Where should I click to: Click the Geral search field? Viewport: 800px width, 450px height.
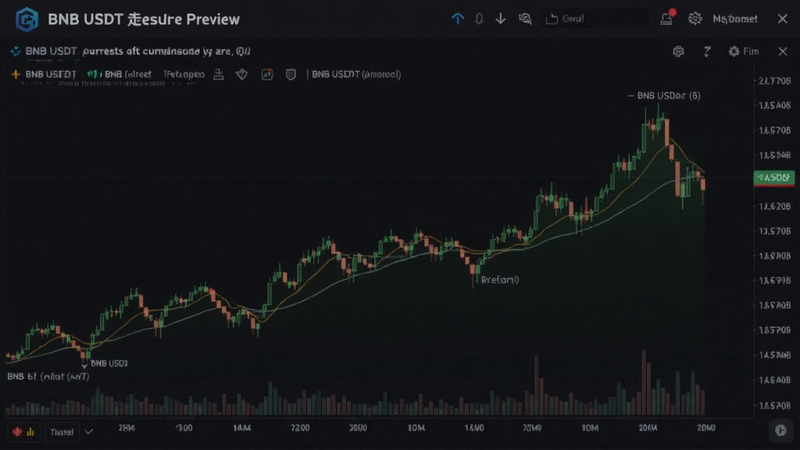pos(594,19)
